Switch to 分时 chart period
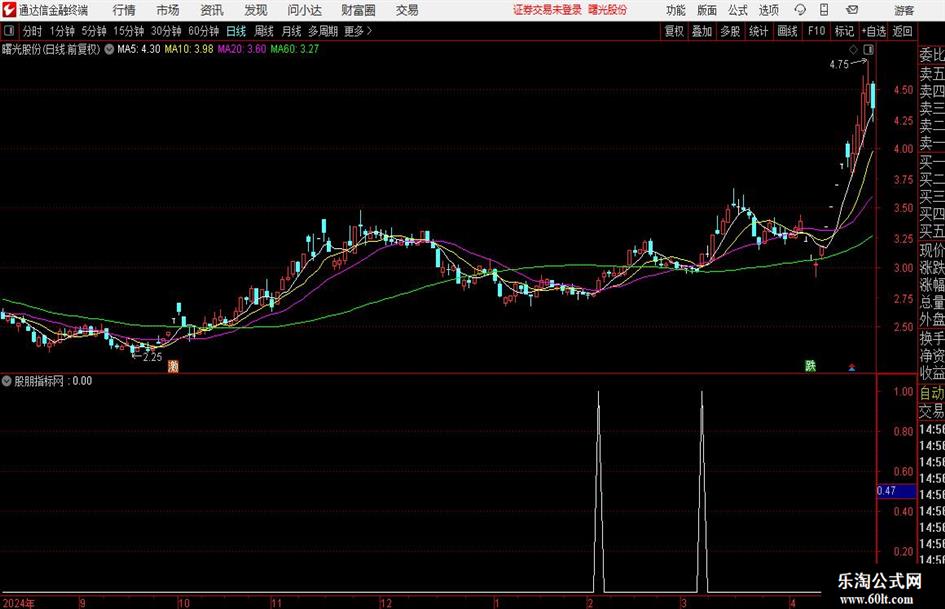Image resolution: width=945 pixels, height=609 pixels. (x=33, y=31)
